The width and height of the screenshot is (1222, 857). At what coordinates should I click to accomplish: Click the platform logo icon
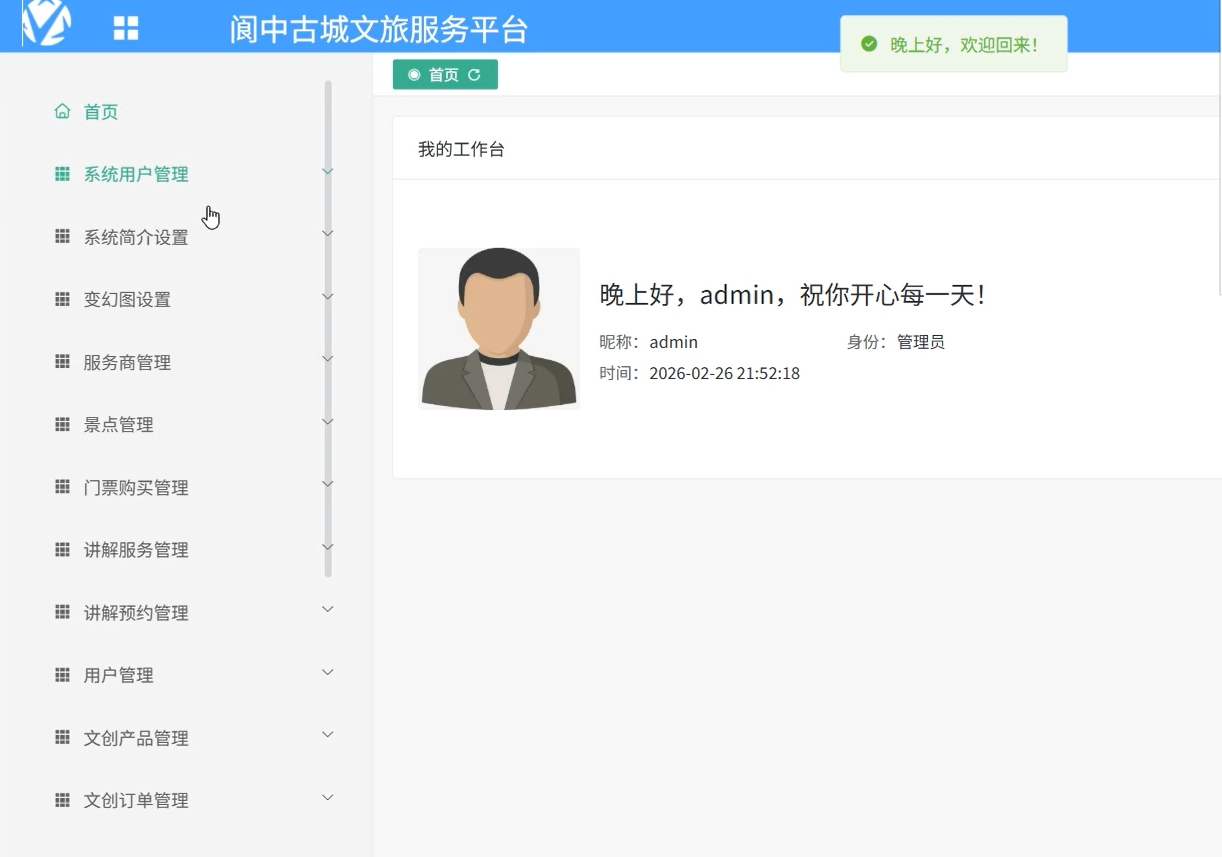47,23
